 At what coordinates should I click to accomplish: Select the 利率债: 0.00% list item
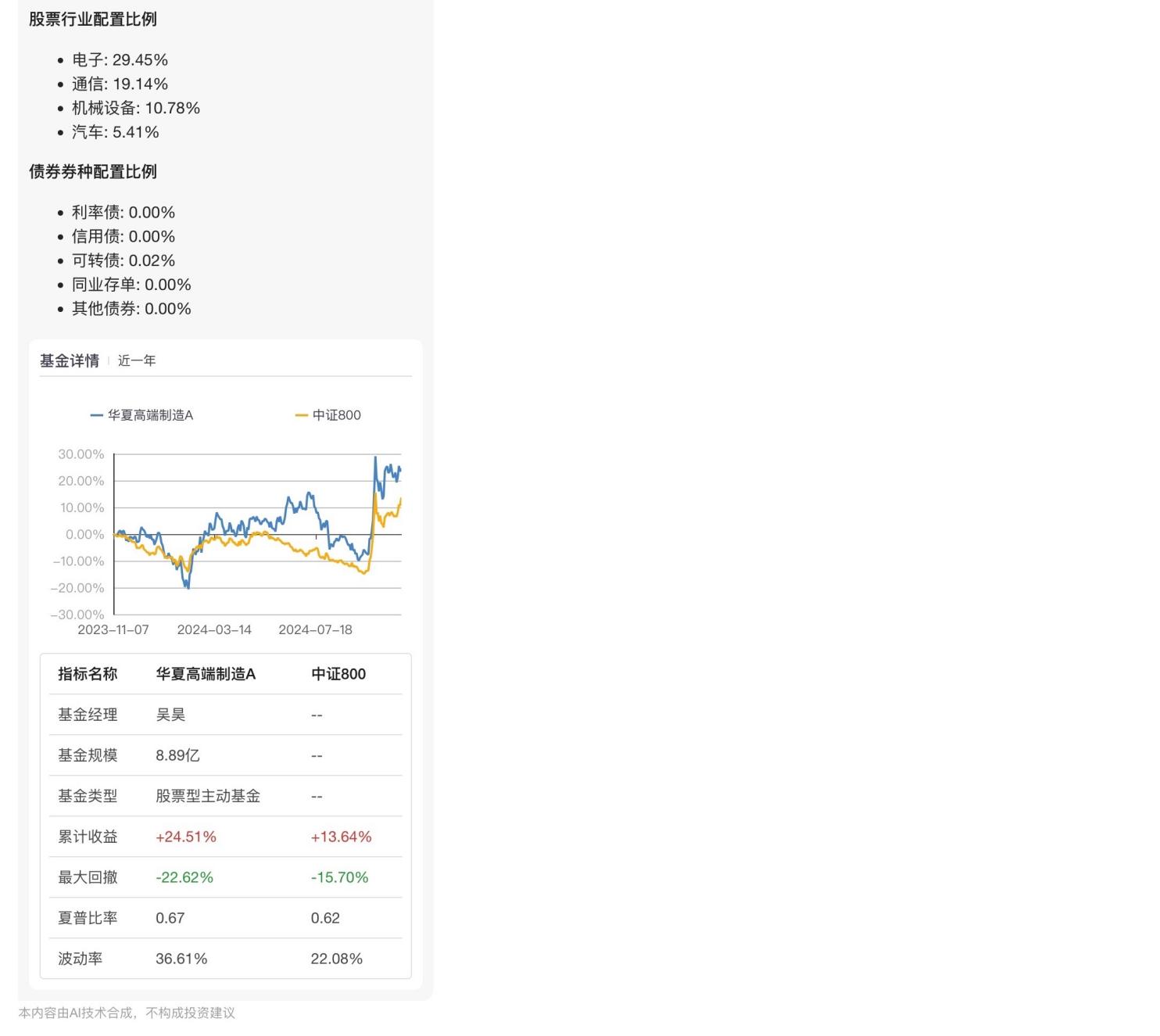pyautogui.click(x=124, y=213)
